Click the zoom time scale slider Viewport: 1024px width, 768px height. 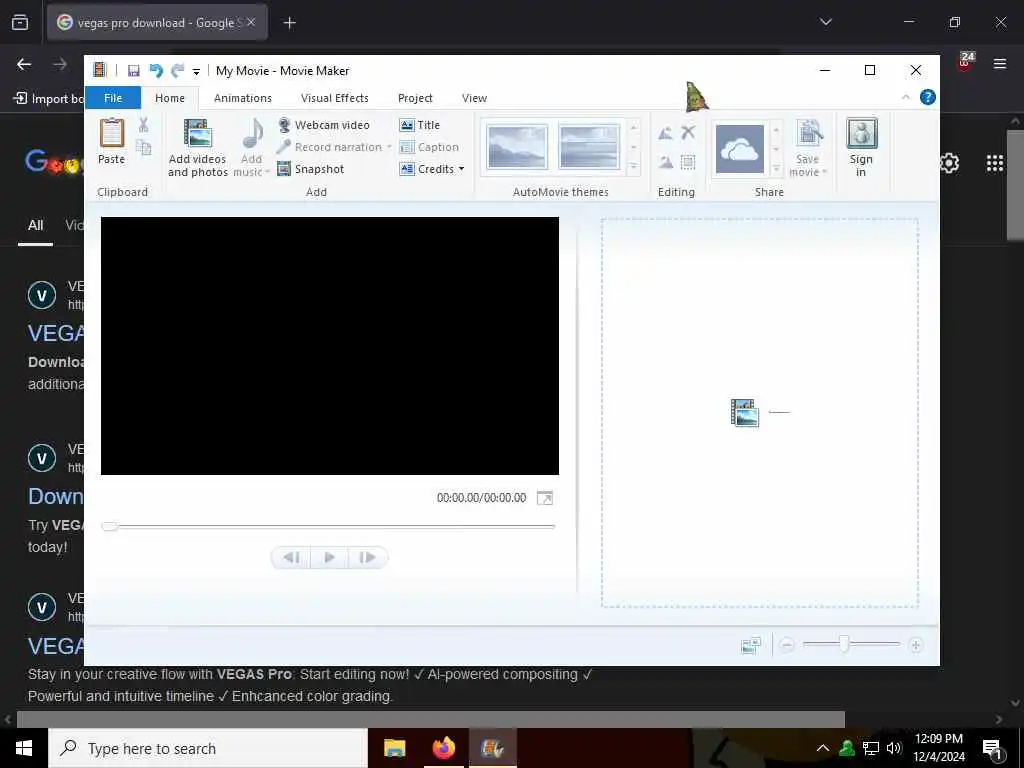[x=844, y=645]
